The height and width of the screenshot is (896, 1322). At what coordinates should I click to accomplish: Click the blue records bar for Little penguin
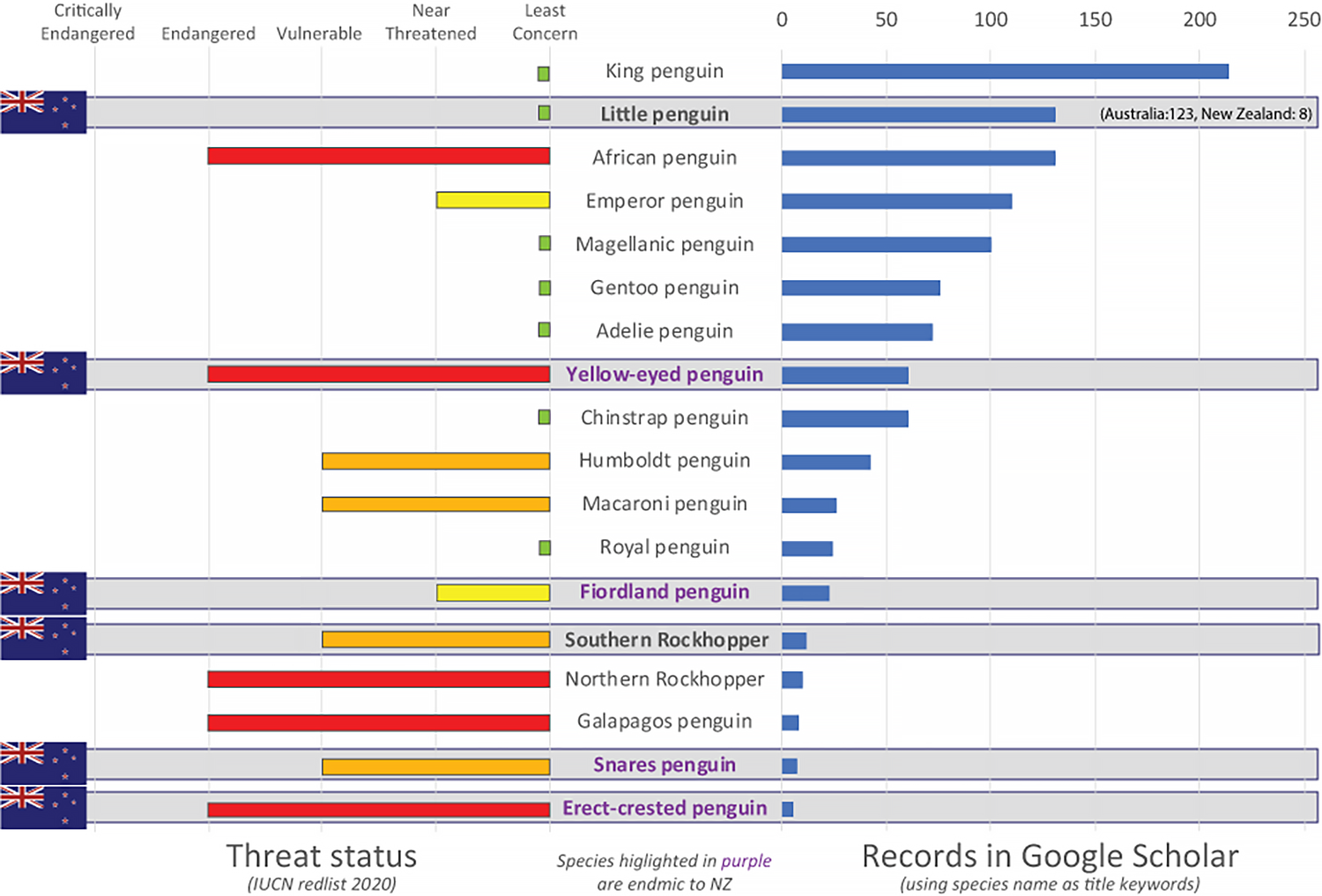point(918,115)
